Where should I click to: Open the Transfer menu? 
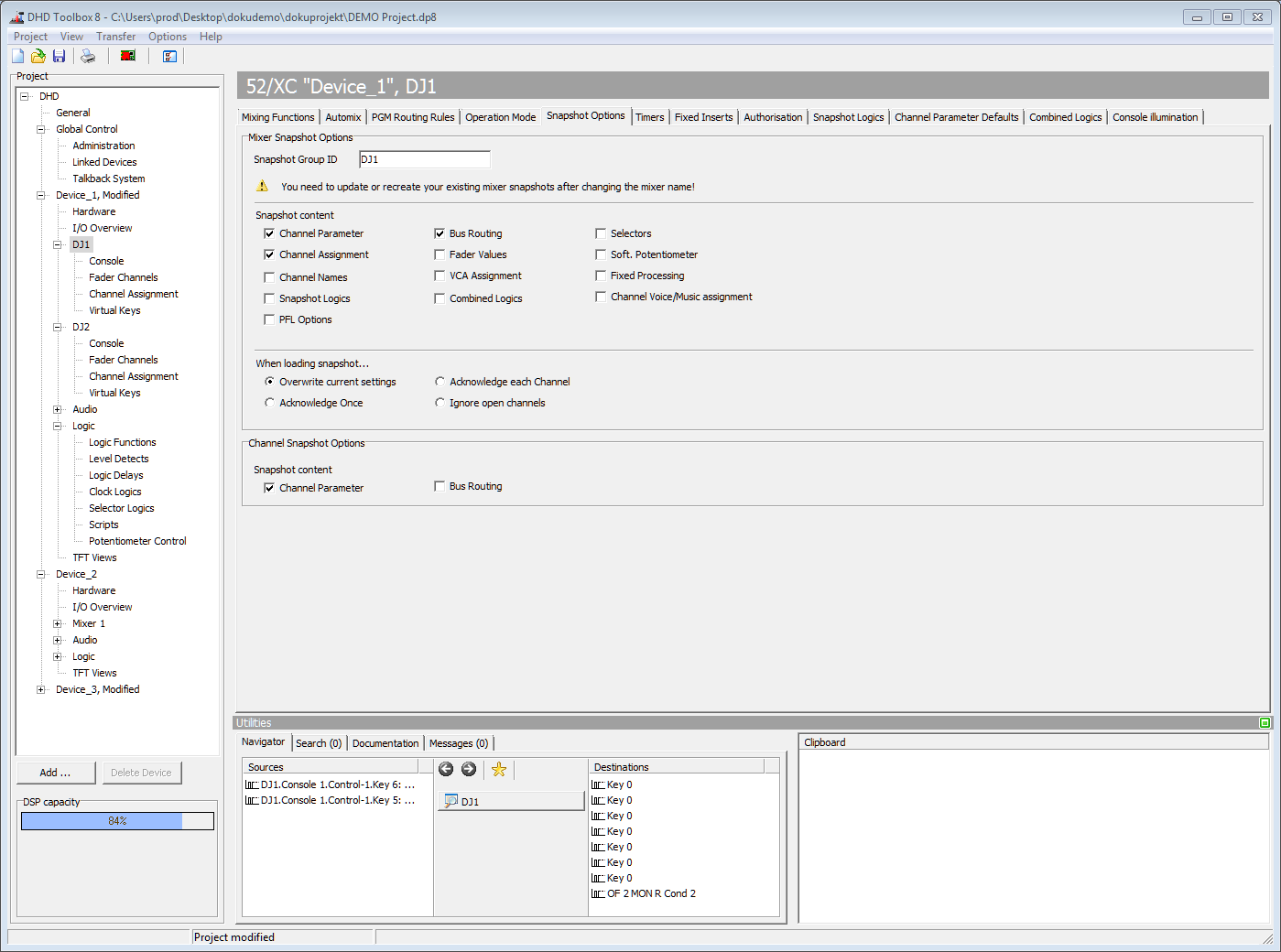pos(115,36)
